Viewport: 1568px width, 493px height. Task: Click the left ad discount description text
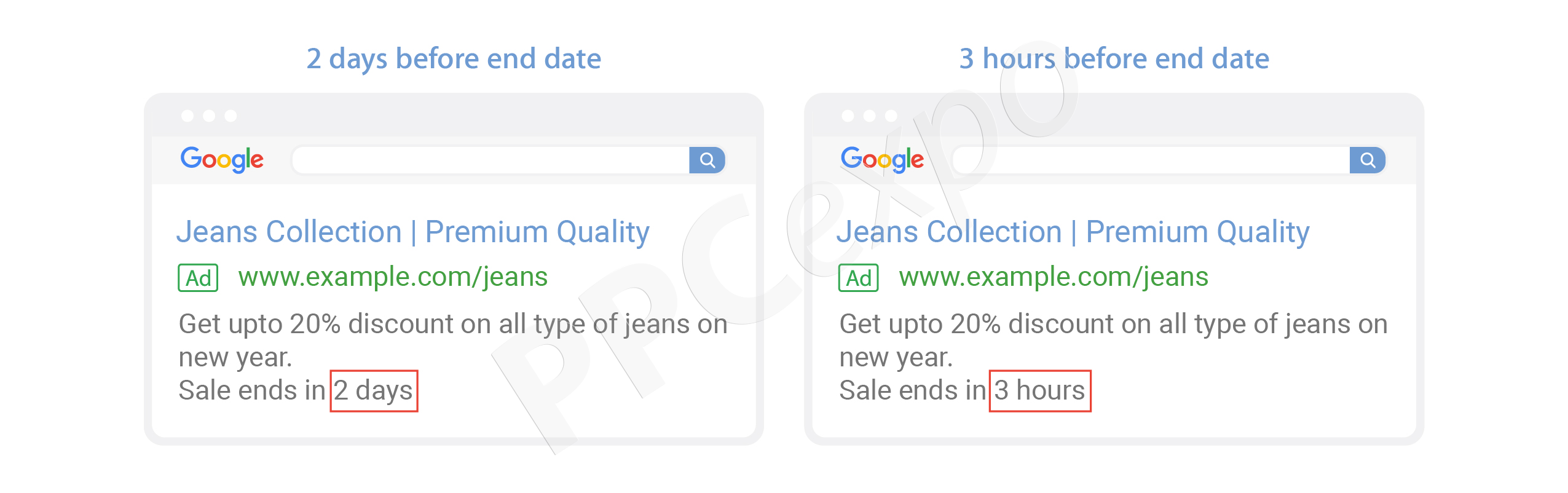tap(453, 341)
